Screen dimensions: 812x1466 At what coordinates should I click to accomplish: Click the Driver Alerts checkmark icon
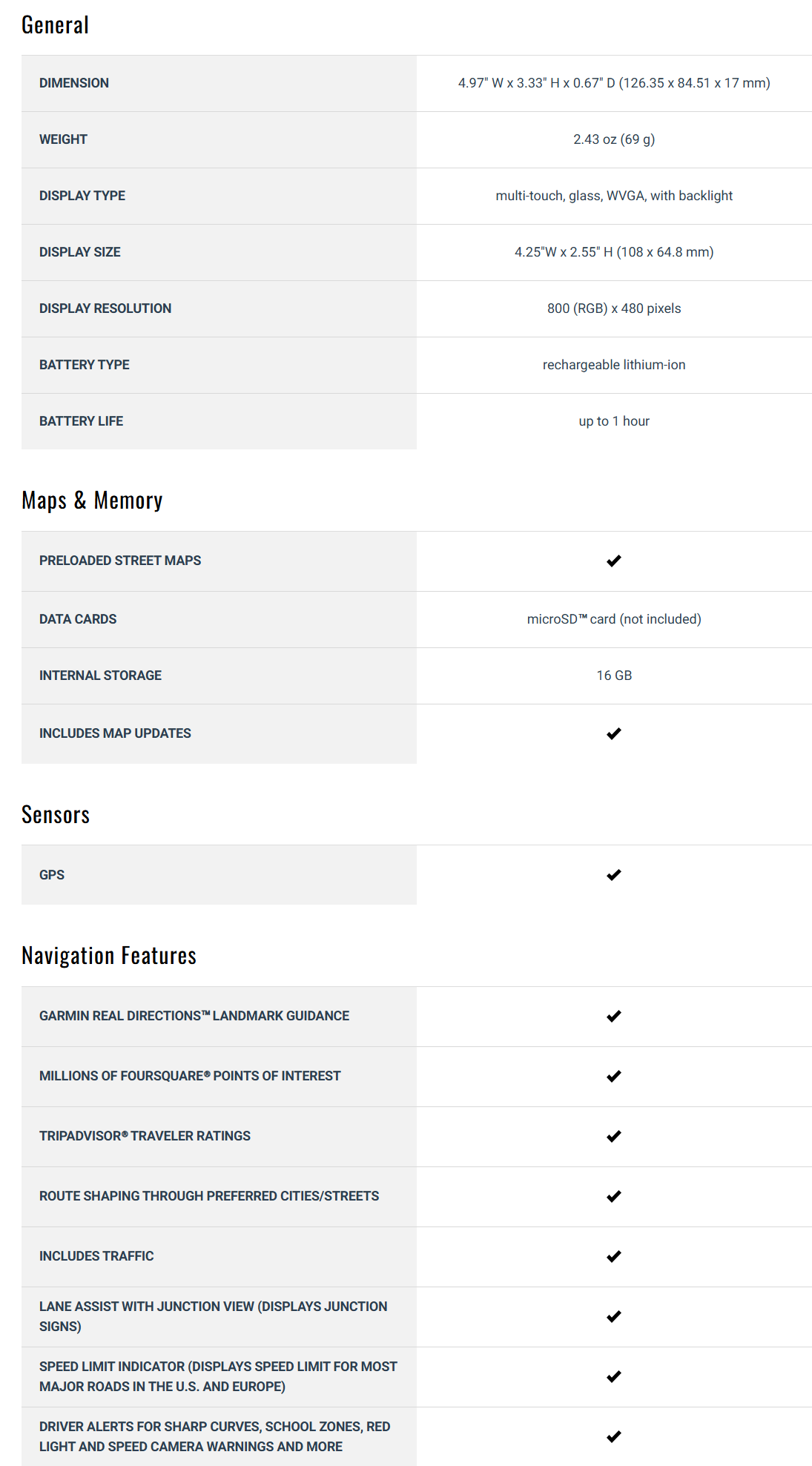point(613,1437)
